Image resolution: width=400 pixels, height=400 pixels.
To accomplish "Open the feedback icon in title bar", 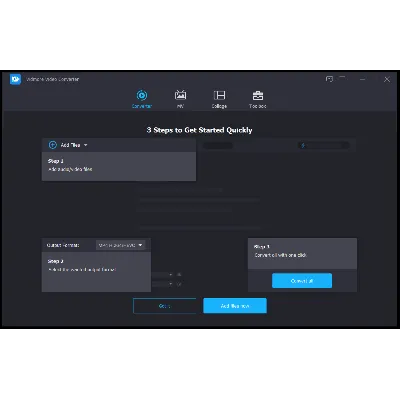I will [x=329, y=79].
